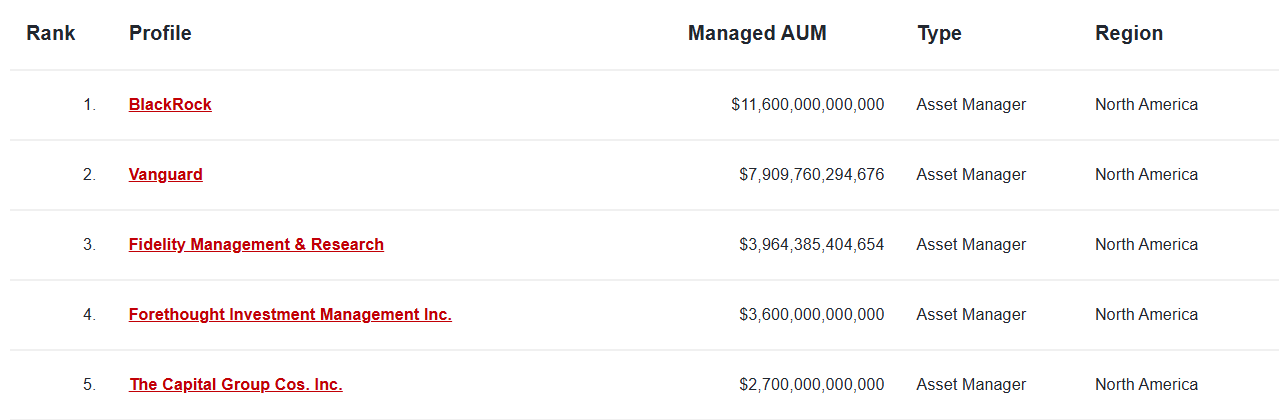Click Vanguard's $7,909,760,294,676 AUM value
This screenshot has height=420, width=1279.
[x=811, y=174]
